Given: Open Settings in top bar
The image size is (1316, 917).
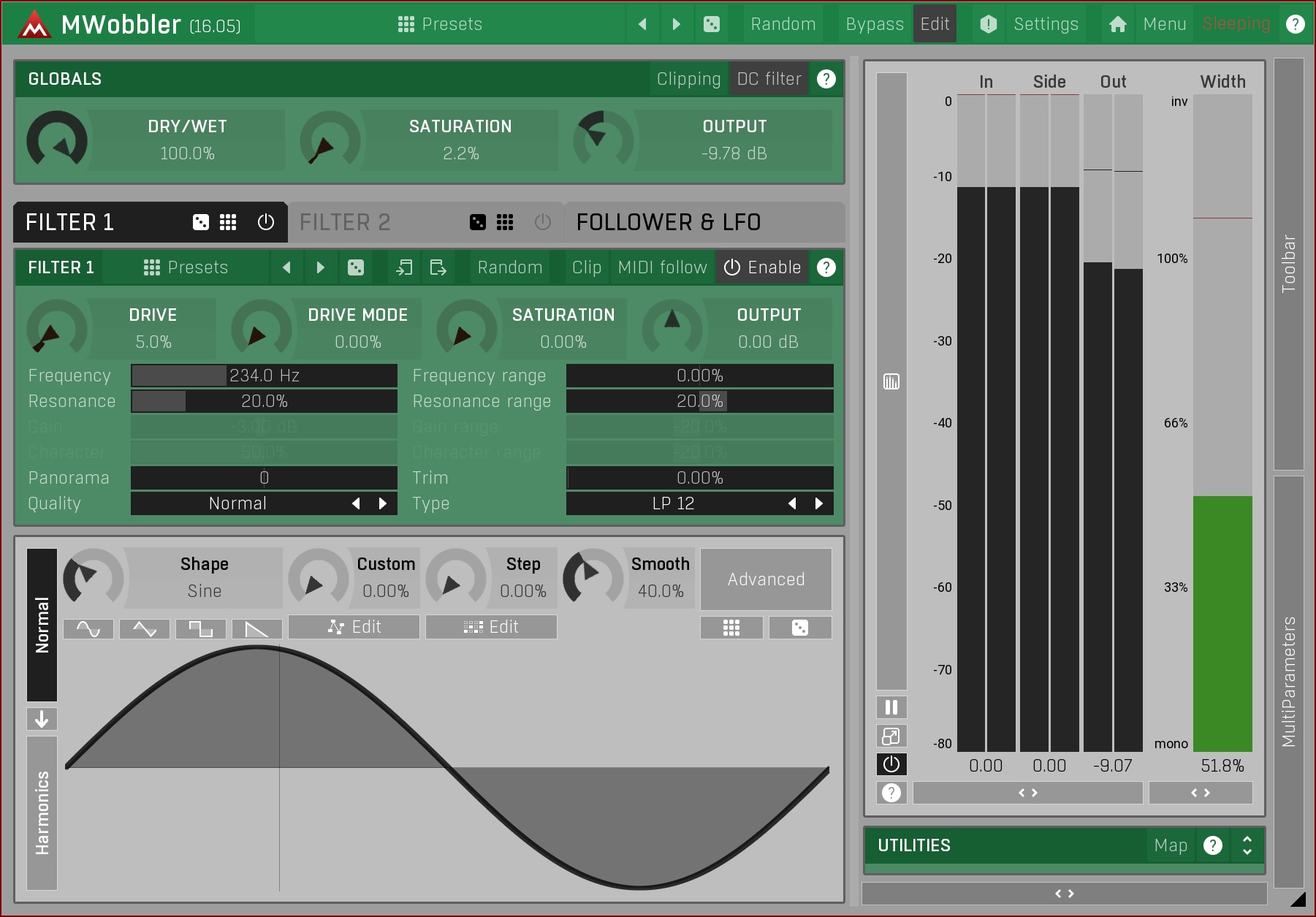Looking at the screenshot, I should [1046, 24].
